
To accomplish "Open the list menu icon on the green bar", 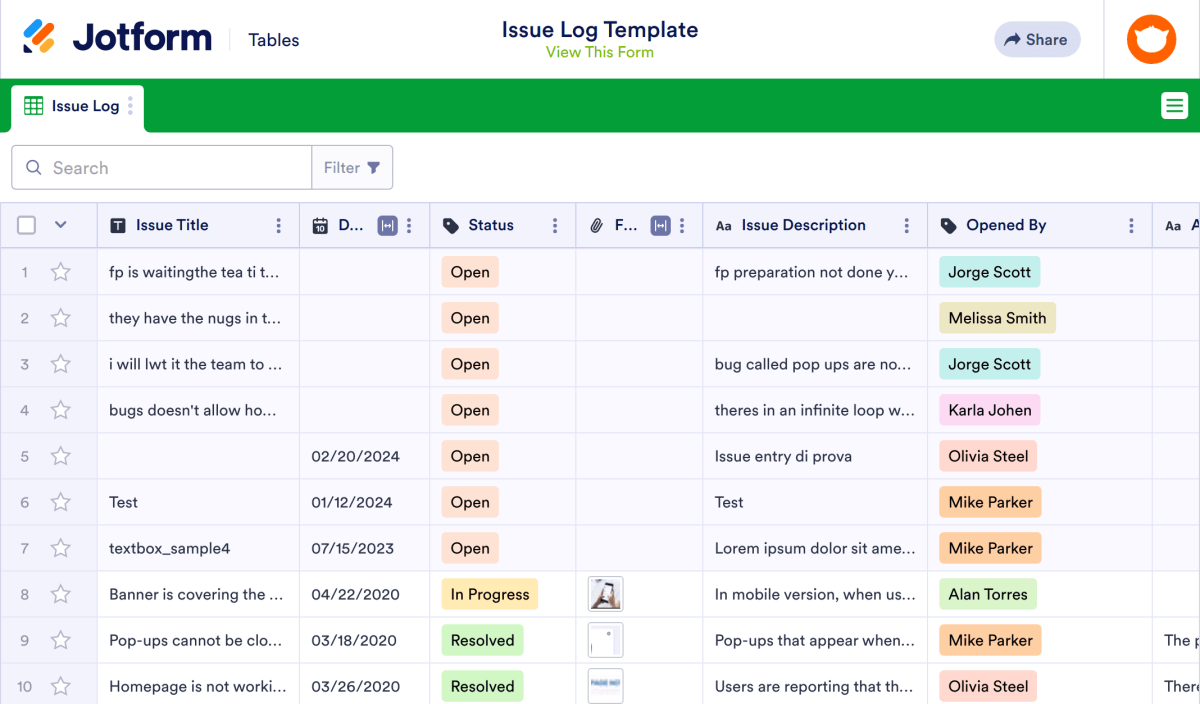I will [x=1174, y=105].
